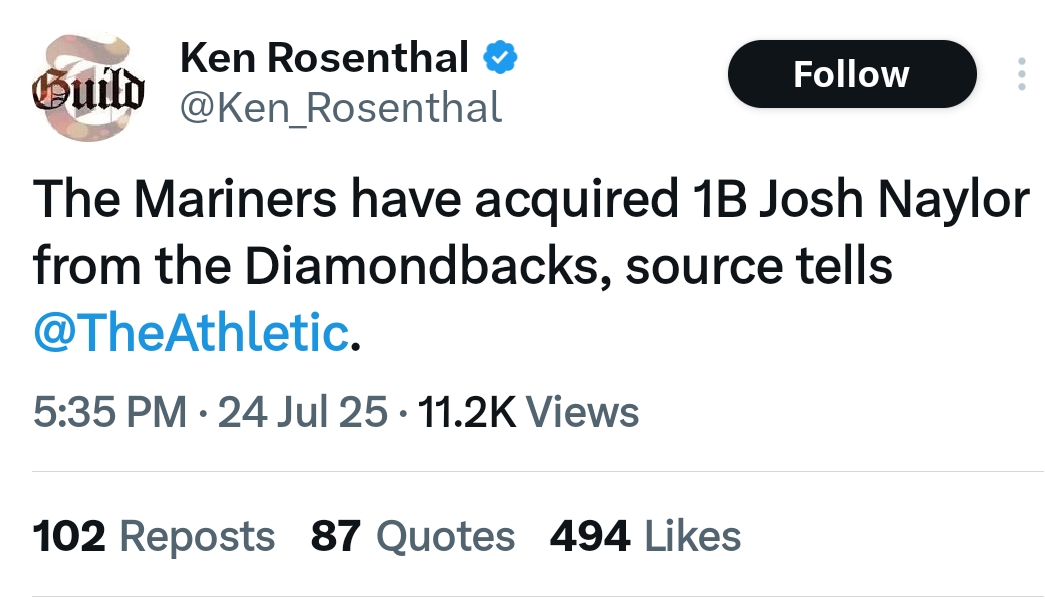Click the word acquired in the tweet
This screenshot has height=612, width=1045.
[576, 201]
